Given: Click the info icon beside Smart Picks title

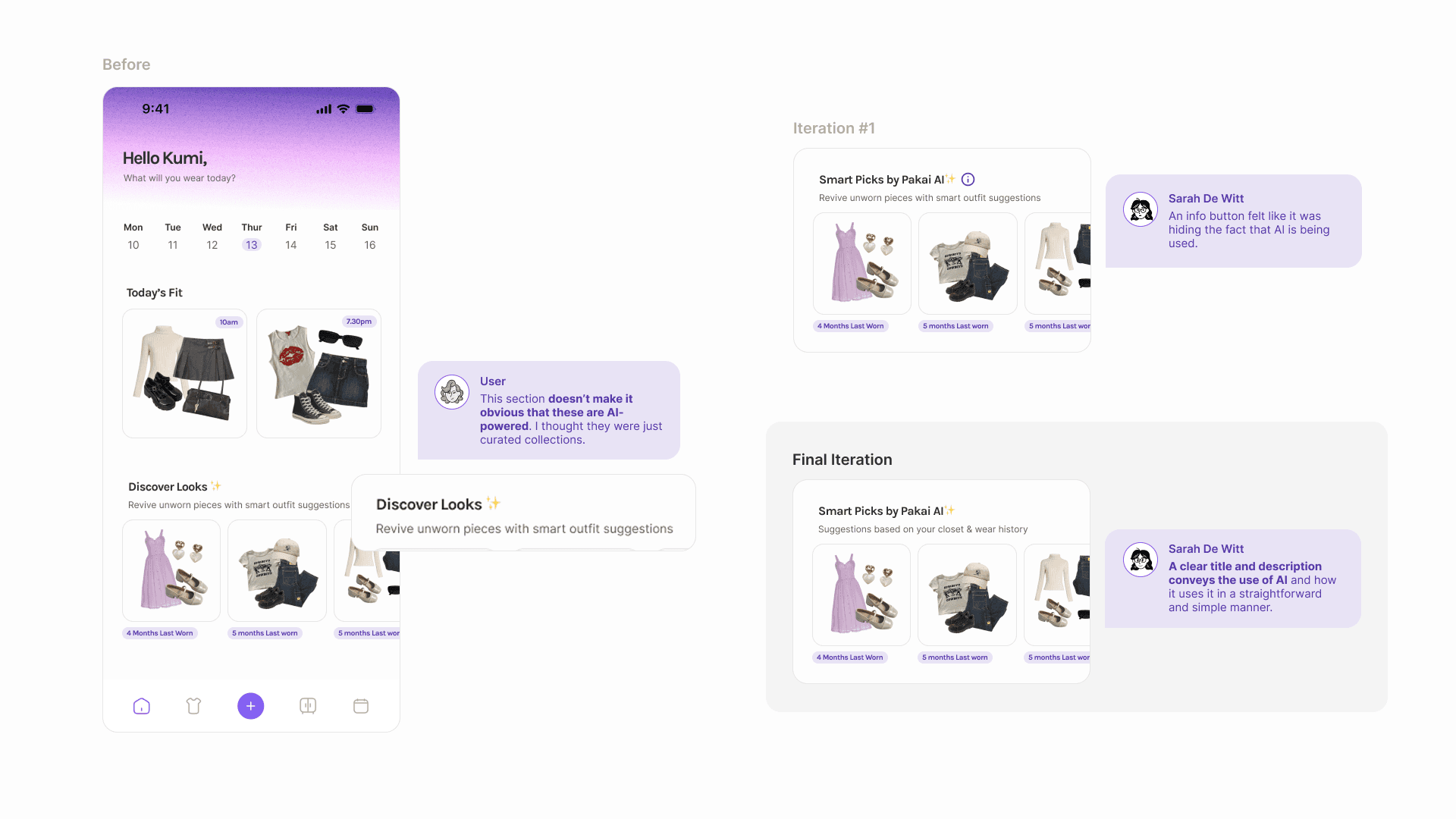Looking at the screenshot, I should click(x=968, y=180).
